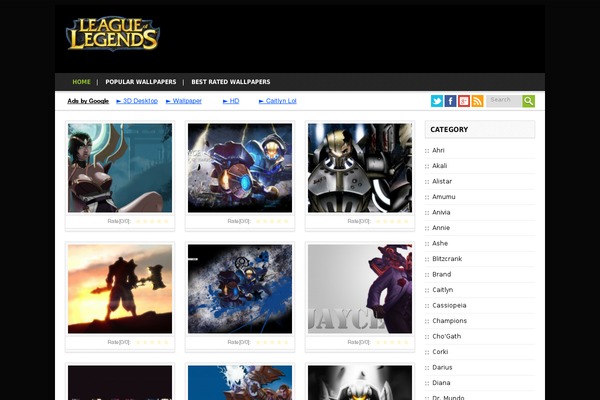600x400 pixels.
Task: Open the Darius category
Action: (442, 367)
